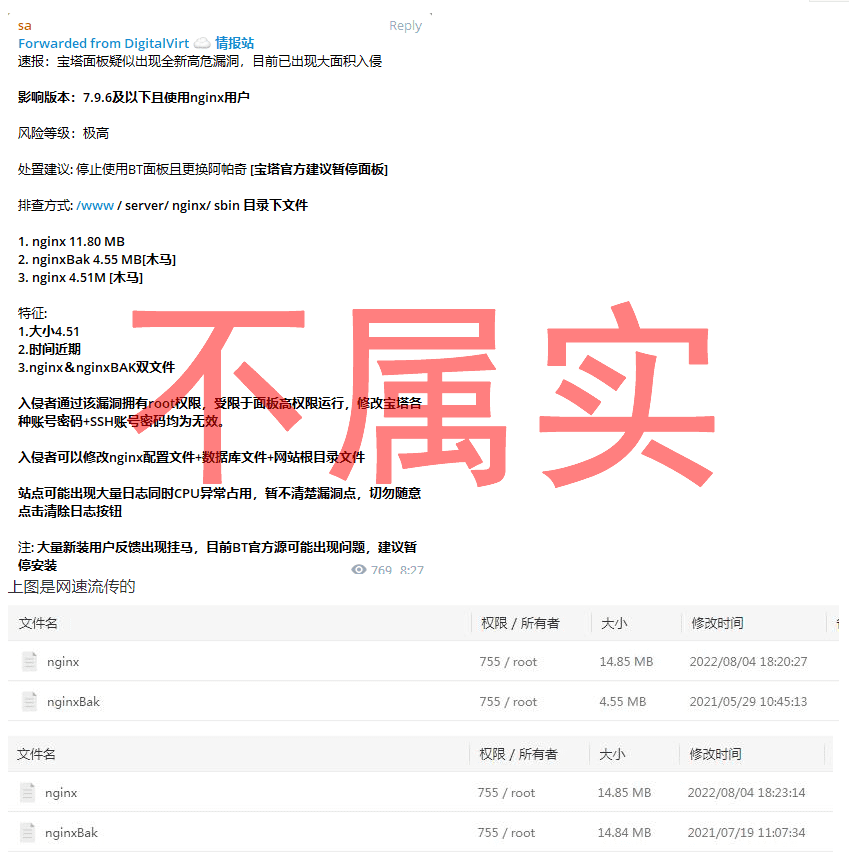The width and height of the screenshot is (849, 867).
Task: Click 权限 / 所有者 header in second file table
Action: click(518, 754)
